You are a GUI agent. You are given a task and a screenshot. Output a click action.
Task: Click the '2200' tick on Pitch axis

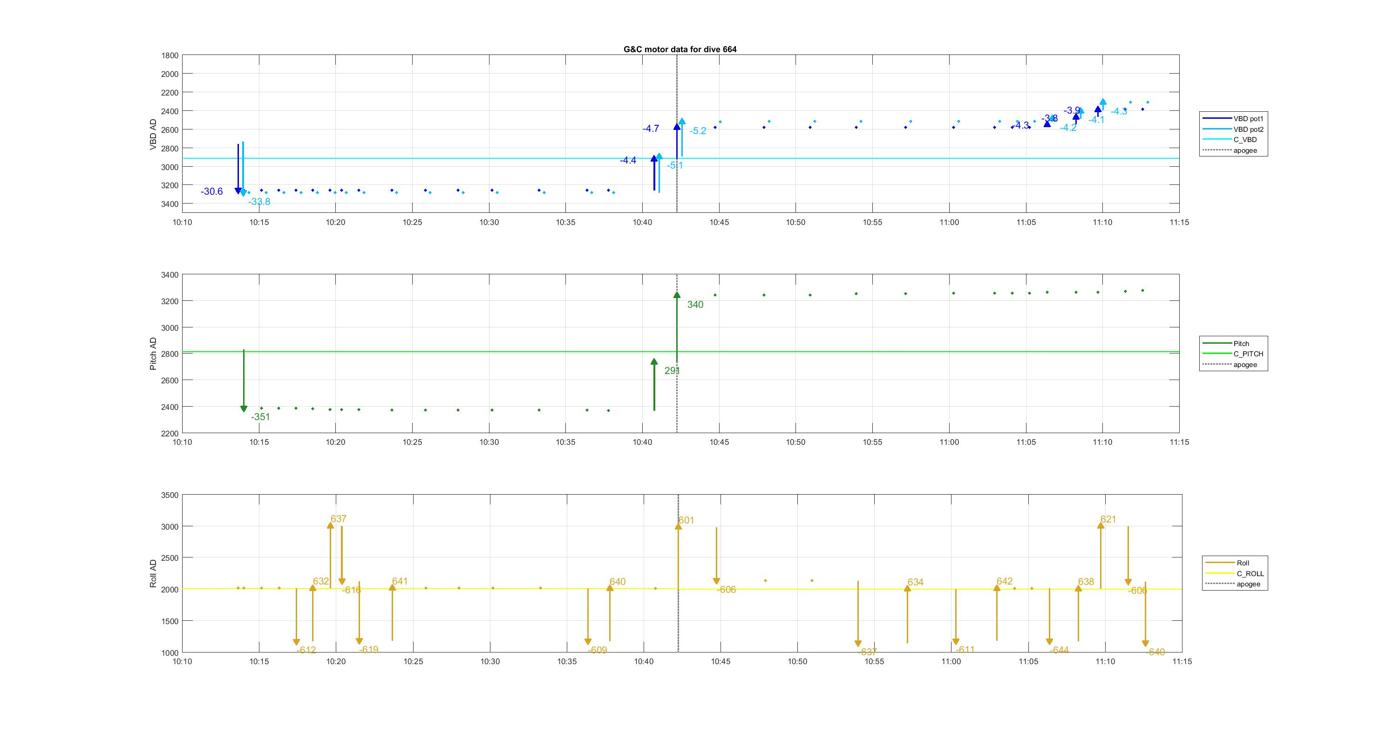tap(170, 433)
